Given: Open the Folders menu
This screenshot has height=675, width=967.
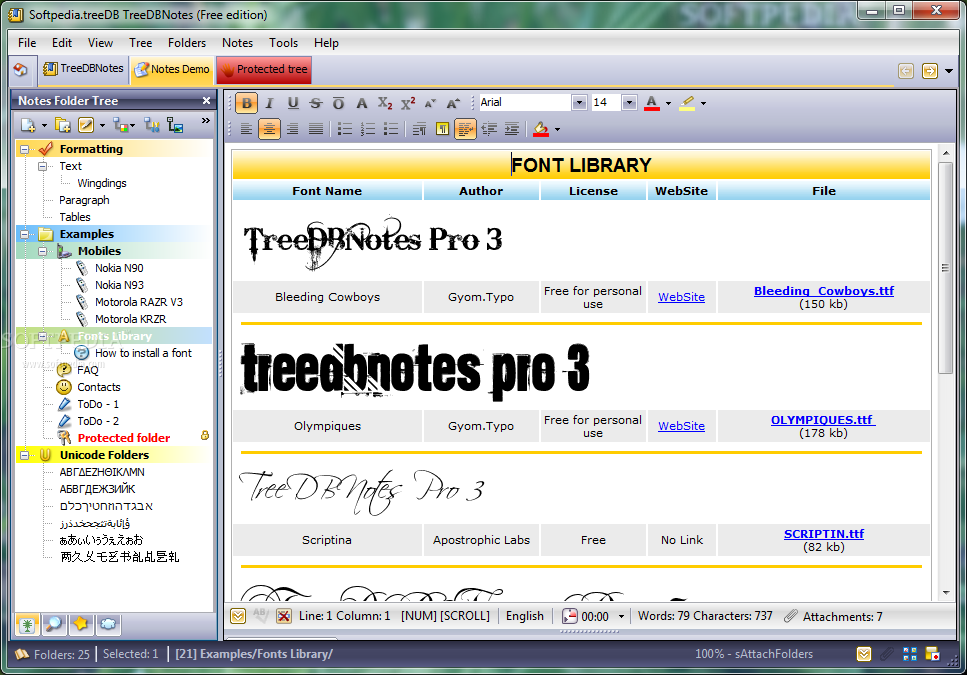Looking at the screenshot, I should click(x=187, y=43).
